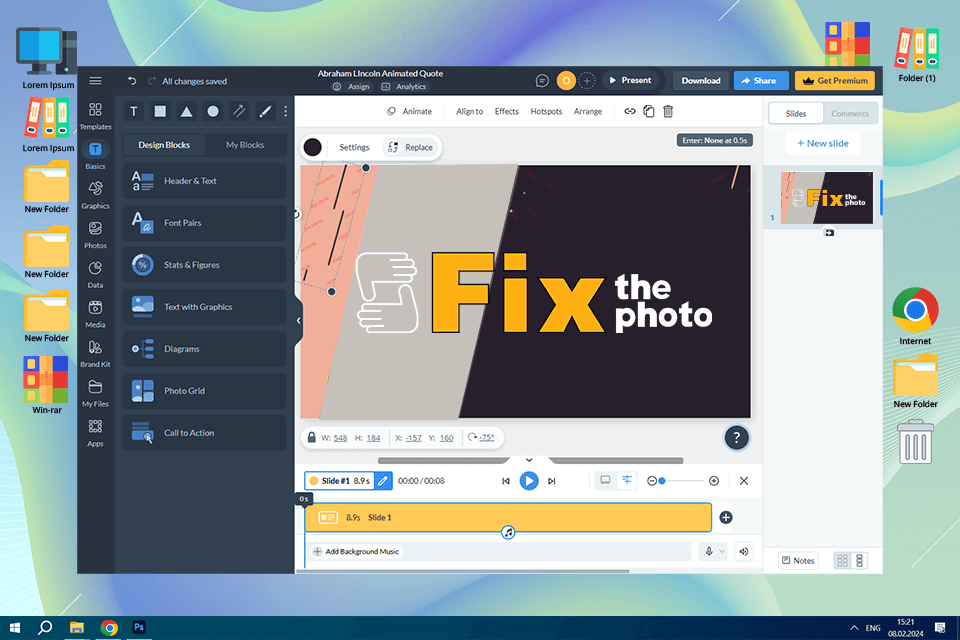Open Header & Text blocks

click(x=204, y=181)
